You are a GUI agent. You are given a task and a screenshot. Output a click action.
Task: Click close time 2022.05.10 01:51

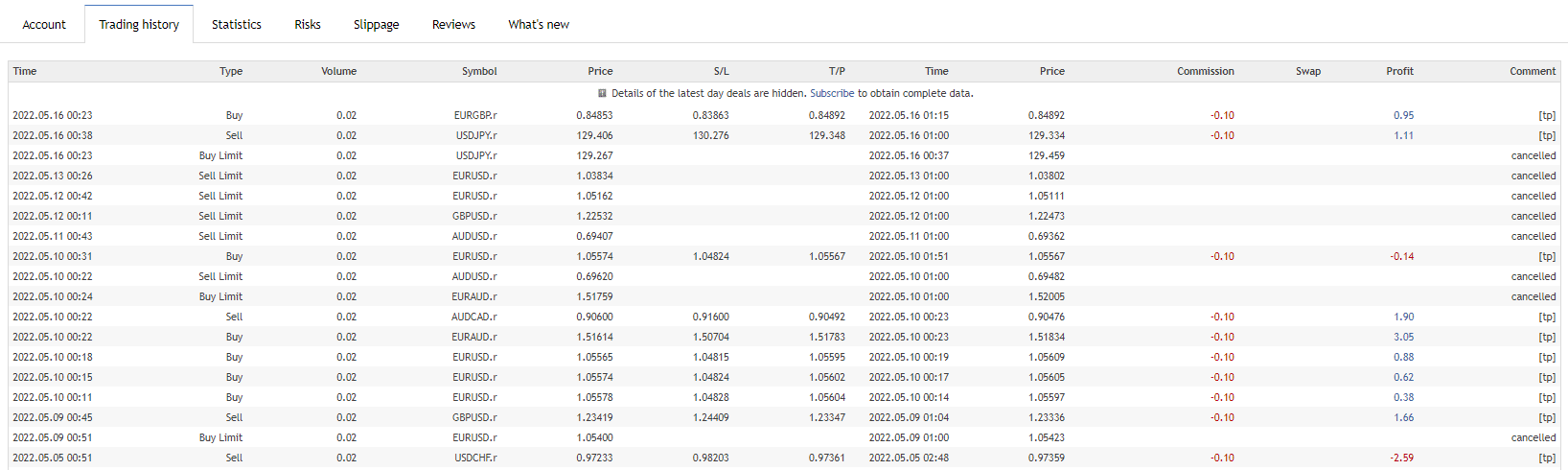tap(909, 256)
